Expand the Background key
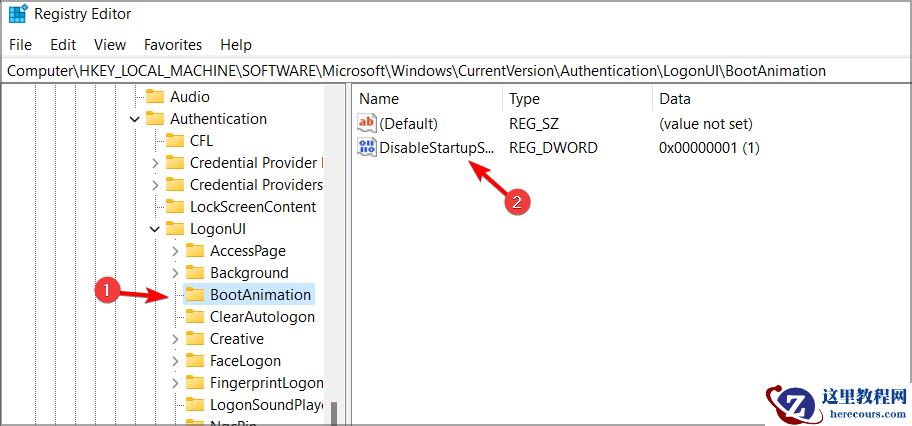 pos(175,274)
